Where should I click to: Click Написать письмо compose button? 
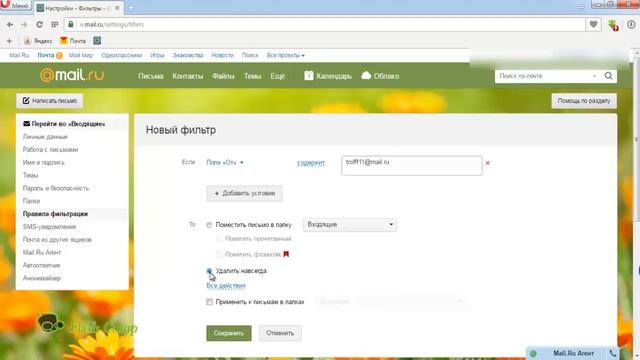click(x=49, y=101)
